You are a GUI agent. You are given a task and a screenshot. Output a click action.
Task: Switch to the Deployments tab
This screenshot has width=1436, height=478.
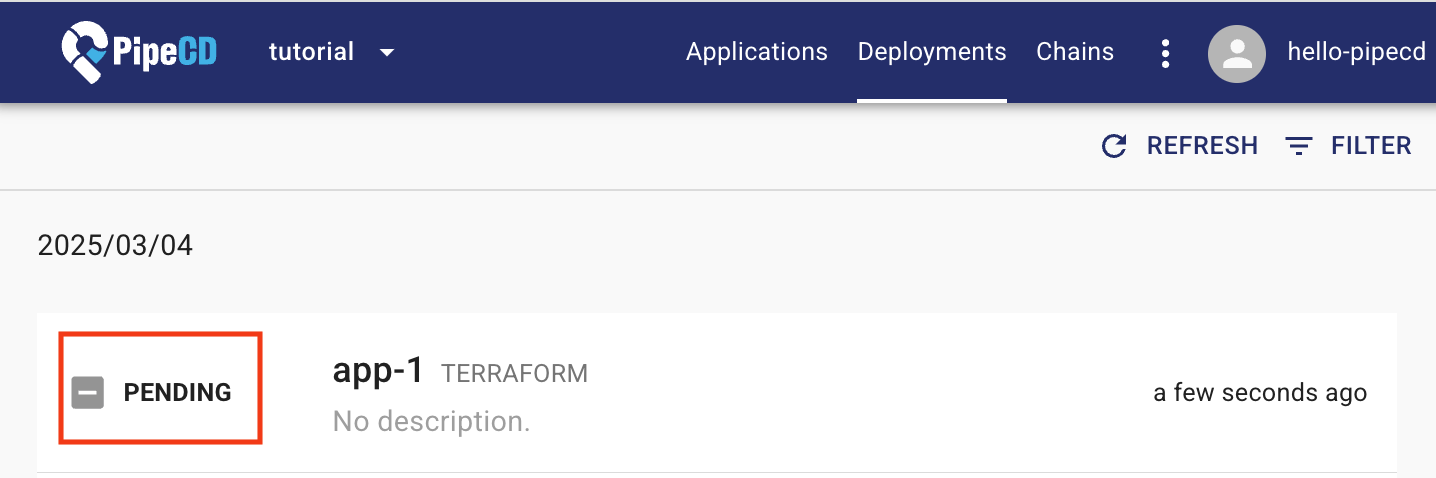click(x=932, y=52)
